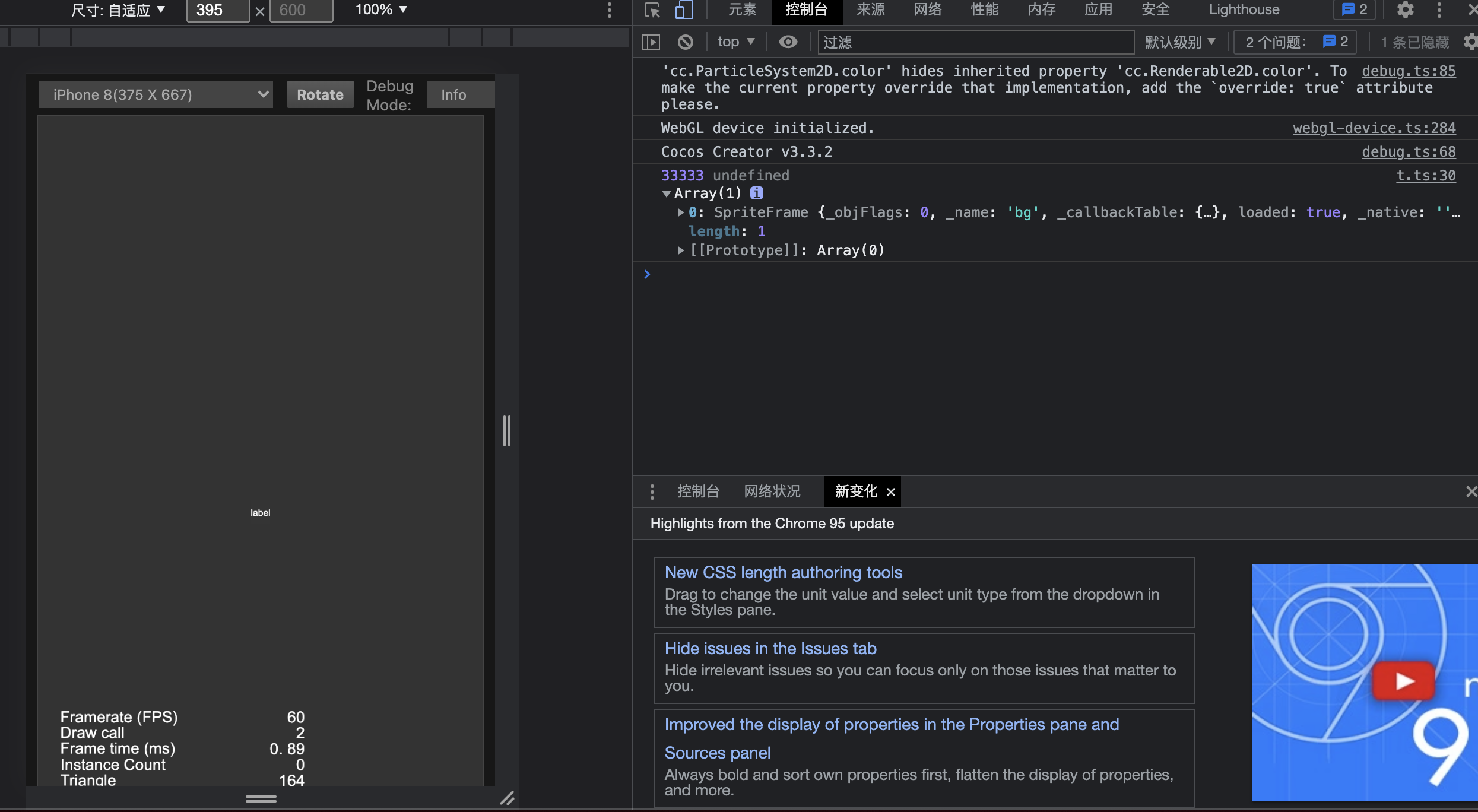Open DevTools three-dot customize menu

click(1439, 10)
